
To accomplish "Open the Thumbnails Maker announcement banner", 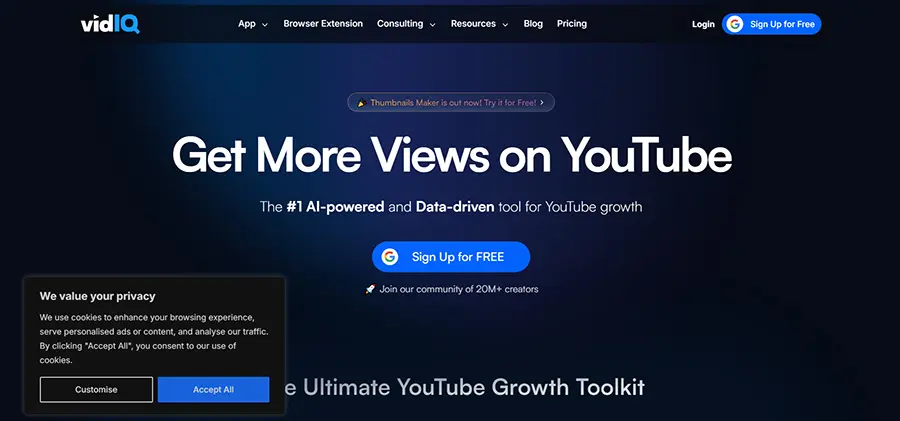I will point(451,103).
